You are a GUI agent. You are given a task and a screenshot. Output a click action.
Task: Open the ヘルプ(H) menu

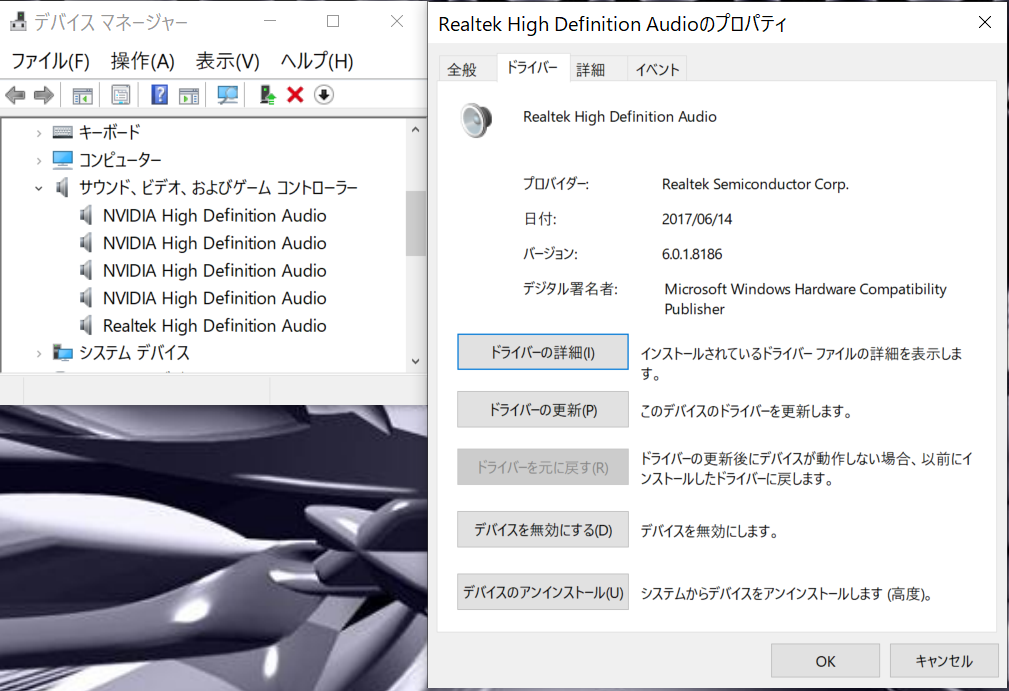pyautogui.click(x=317, y=61)
